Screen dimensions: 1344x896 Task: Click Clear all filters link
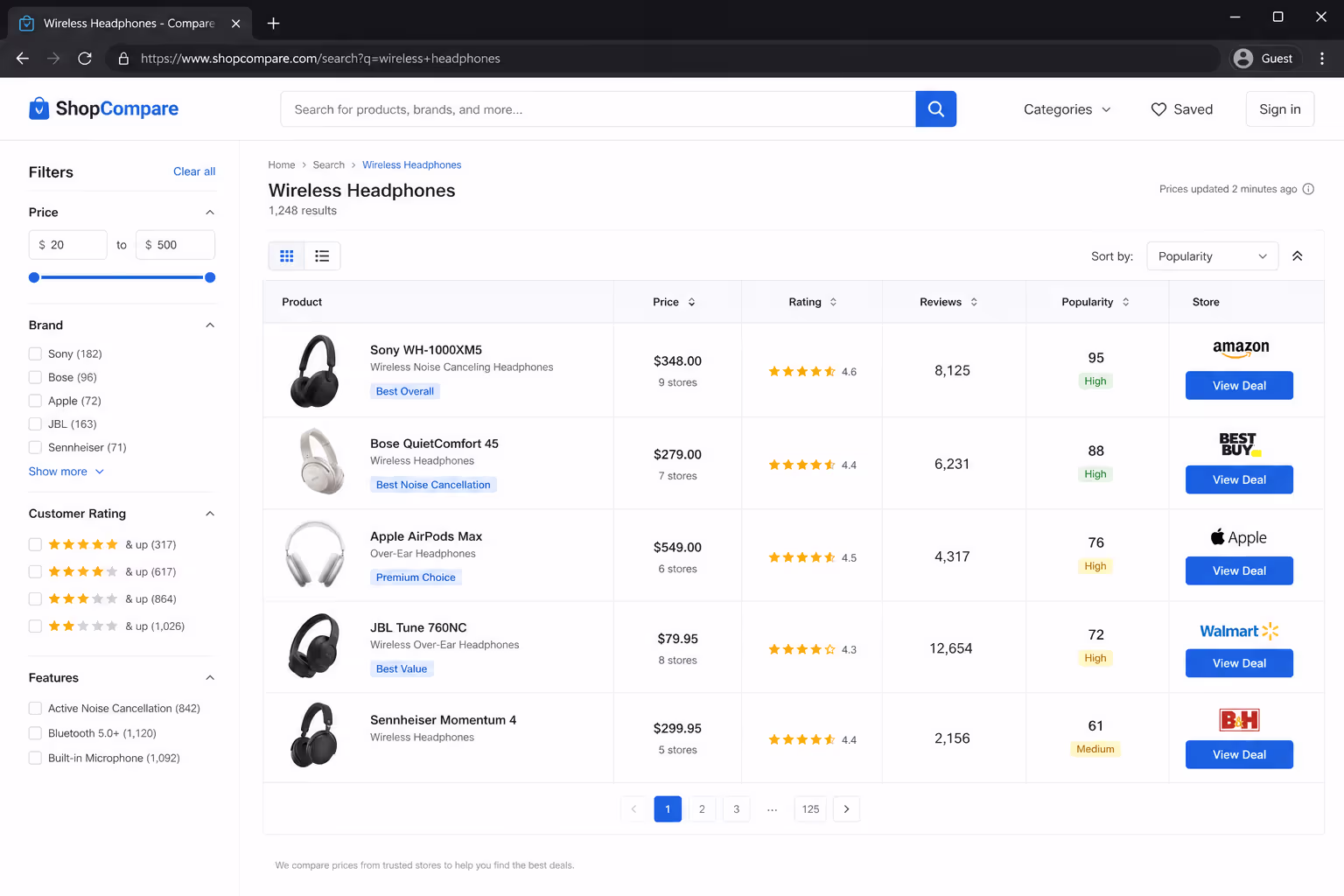pos(194,171)
